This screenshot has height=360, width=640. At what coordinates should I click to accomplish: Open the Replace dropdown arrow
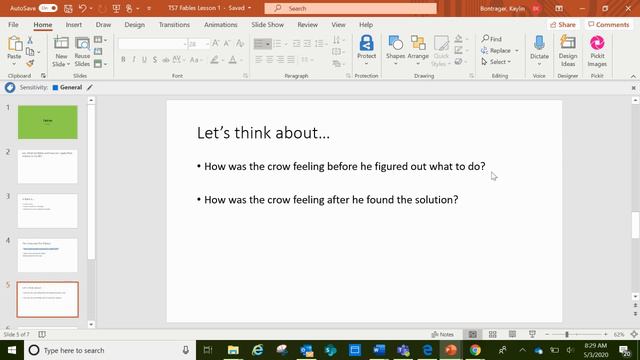[x=517, y=51]
